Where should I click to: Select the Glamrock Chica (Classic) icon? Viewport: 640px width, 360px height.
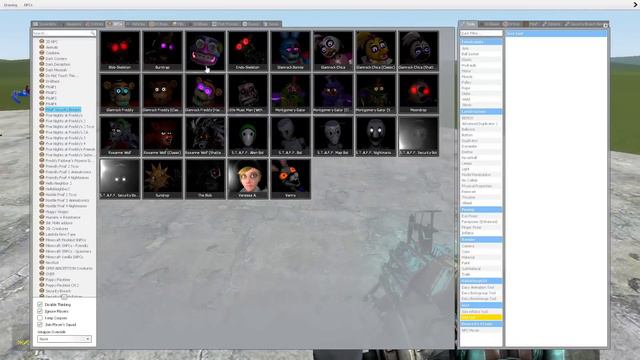[376, 51]
